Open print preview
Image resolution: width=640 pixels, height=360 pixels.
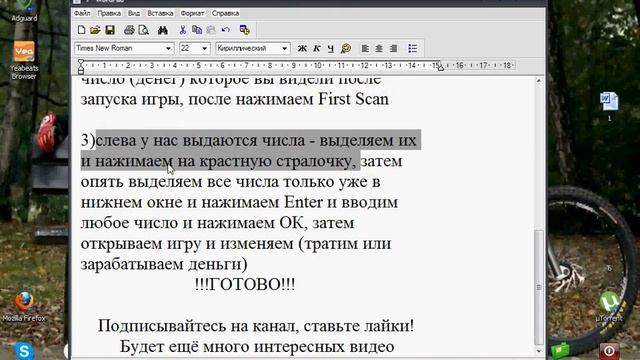tap(143, 30)
